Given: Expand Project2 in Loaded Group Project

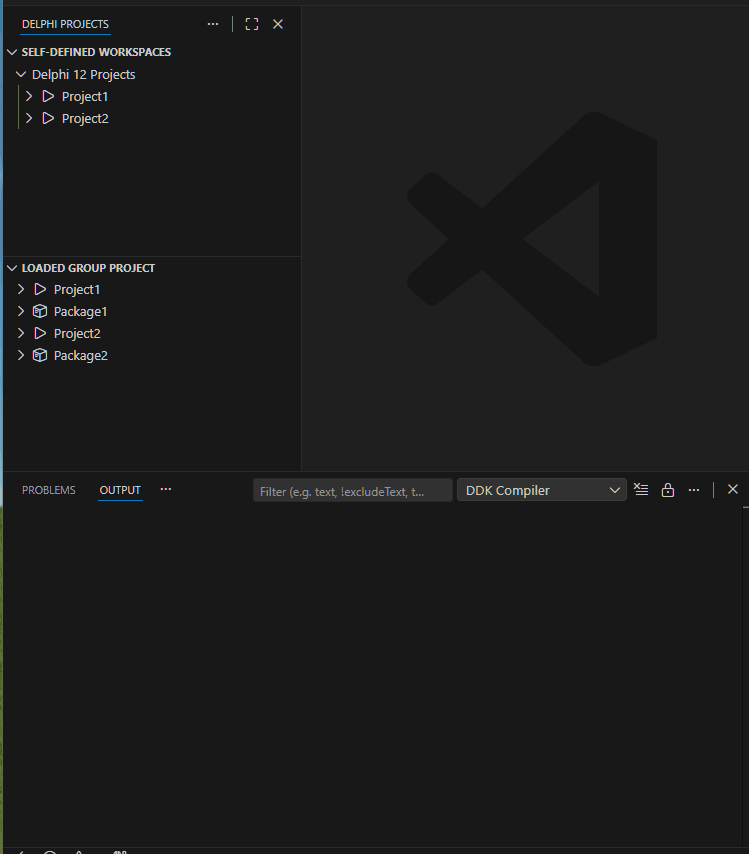Looking at the screenshot, I should (21, 333).
